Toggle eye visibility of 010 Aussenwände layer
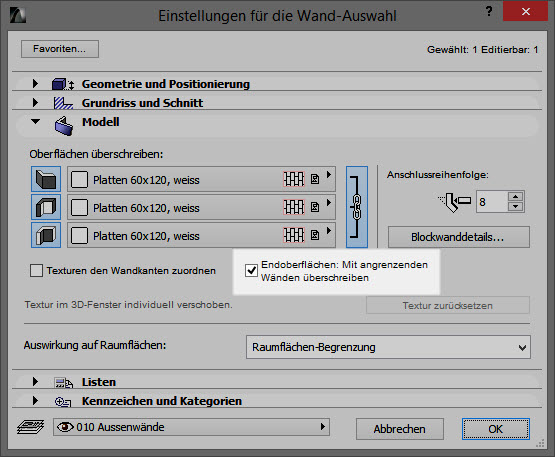Image resolution: width=555 pixels, height=457 pixels. [65, 427]
